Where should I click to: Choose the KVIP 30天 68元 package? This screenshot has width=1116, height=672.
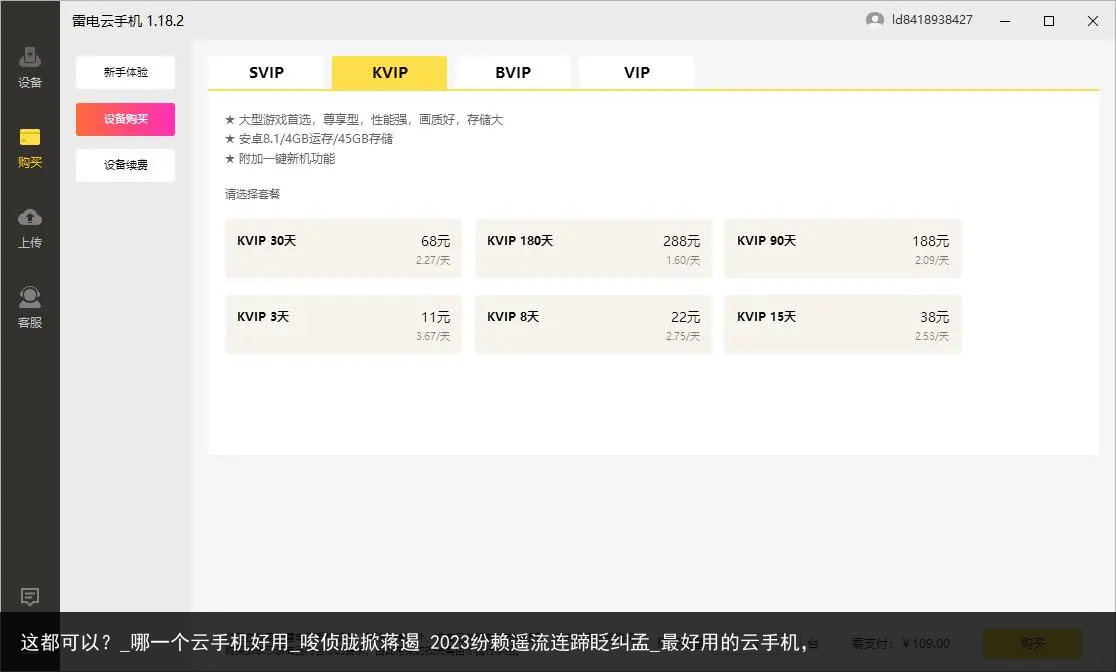point(344,248)
